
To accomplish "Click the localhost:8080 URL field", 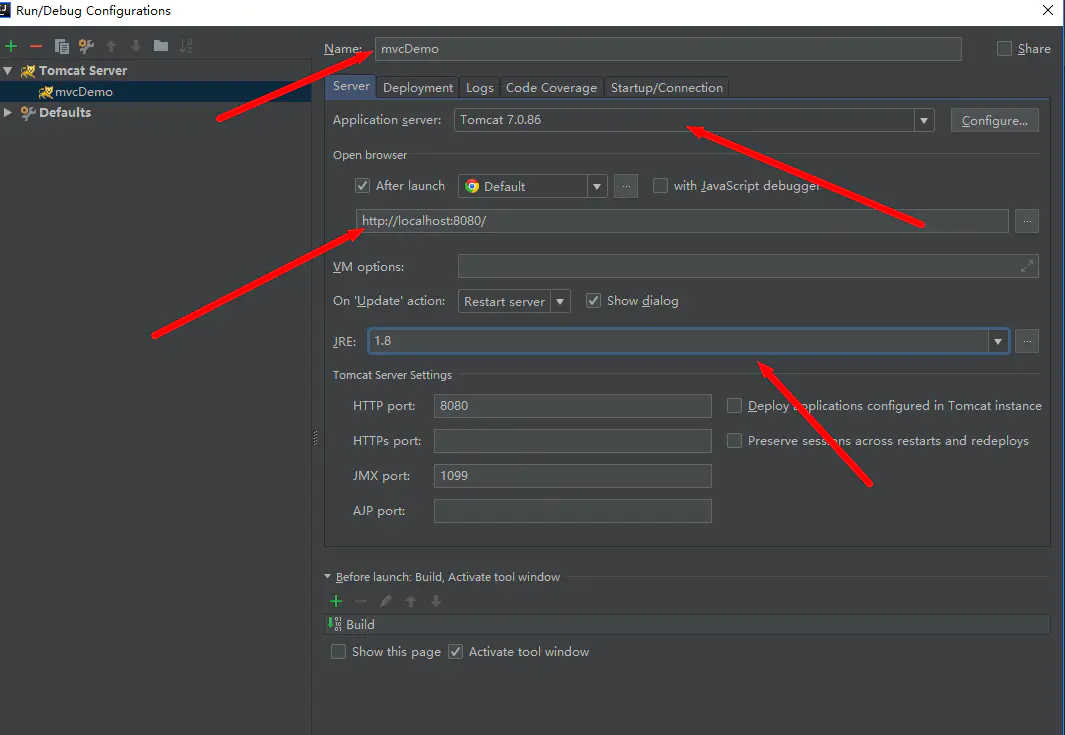I will click(682, 221).
